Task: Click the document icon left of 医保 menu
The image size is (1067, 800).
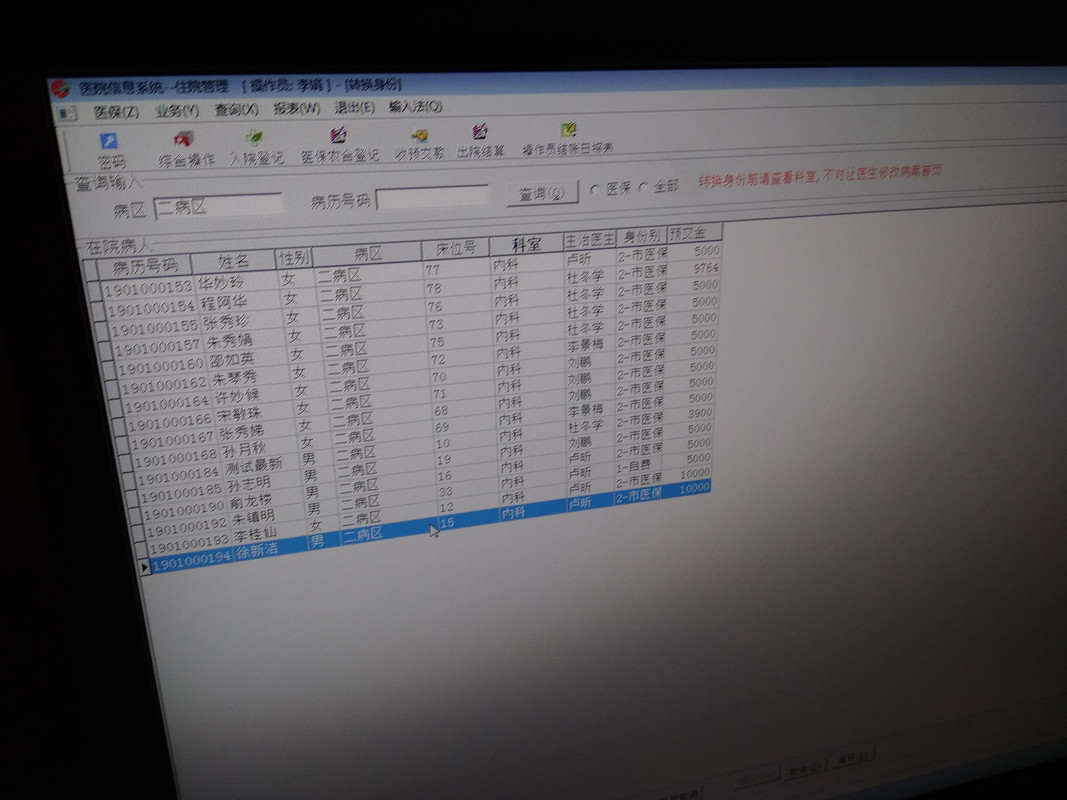Action: coord(67,113)
